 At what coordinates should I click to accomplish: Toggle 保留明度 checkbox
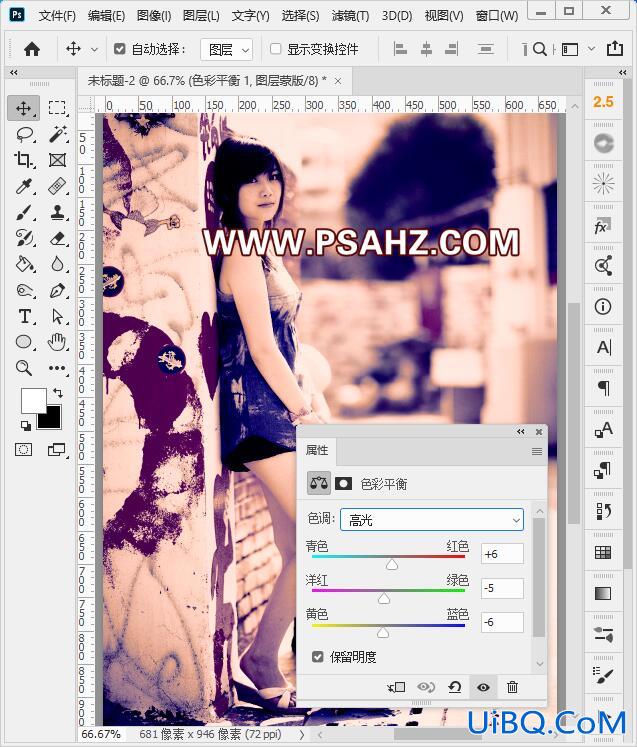pos(318,657)
